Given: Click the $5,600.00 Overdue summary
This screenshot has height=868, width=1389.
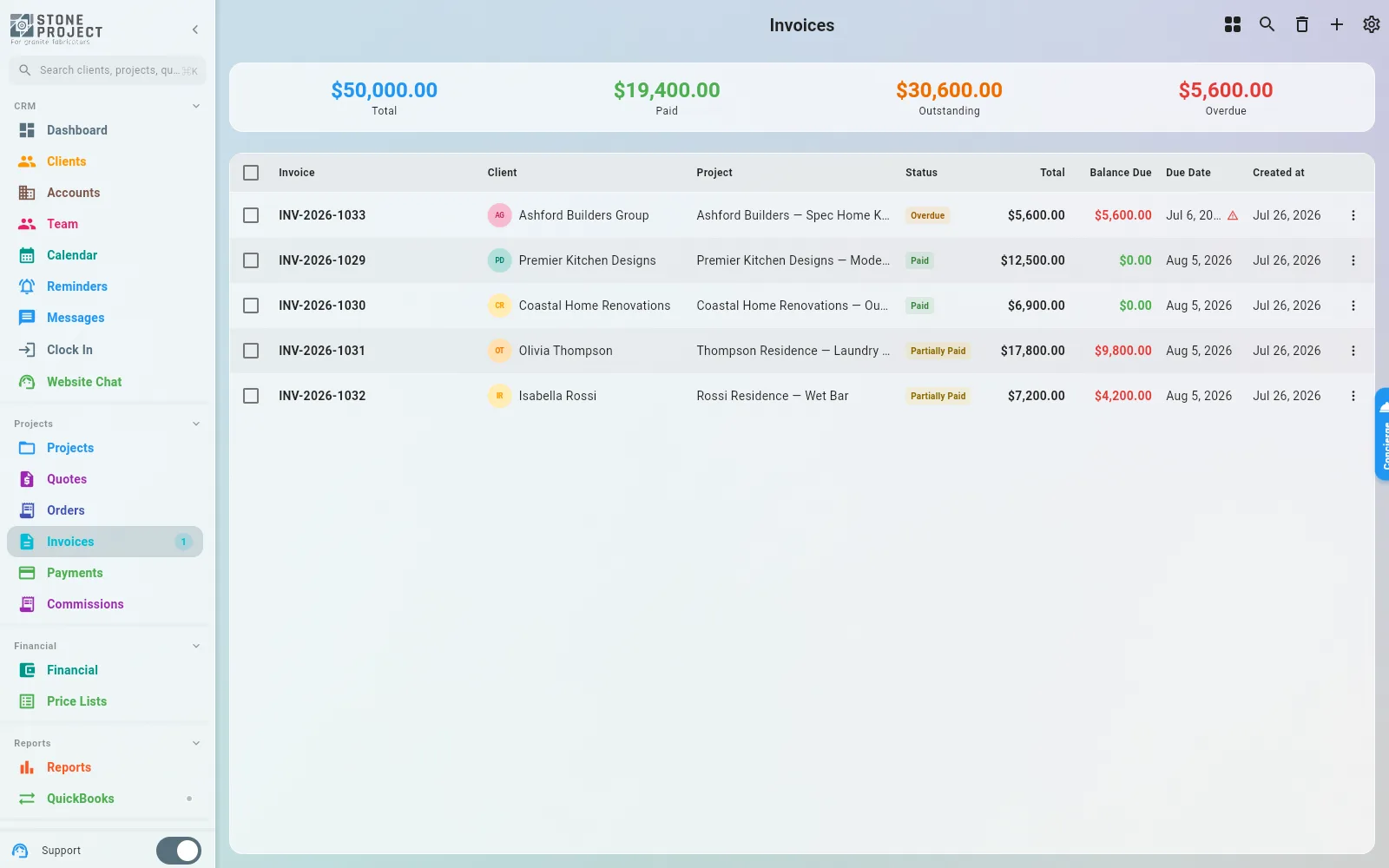Looking at the screenshot, I should (x=1225, y=97).
